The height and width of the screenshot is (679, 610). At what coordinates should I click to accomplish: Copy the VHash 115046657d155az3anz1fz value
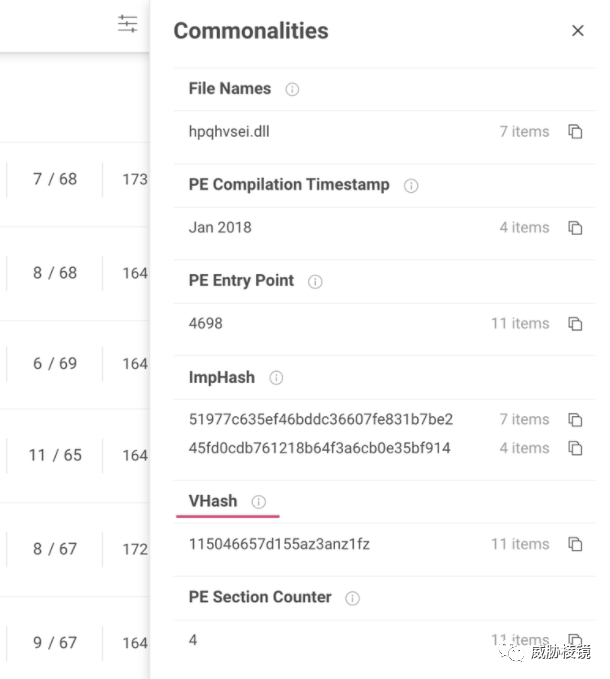[x=575, y=544]
